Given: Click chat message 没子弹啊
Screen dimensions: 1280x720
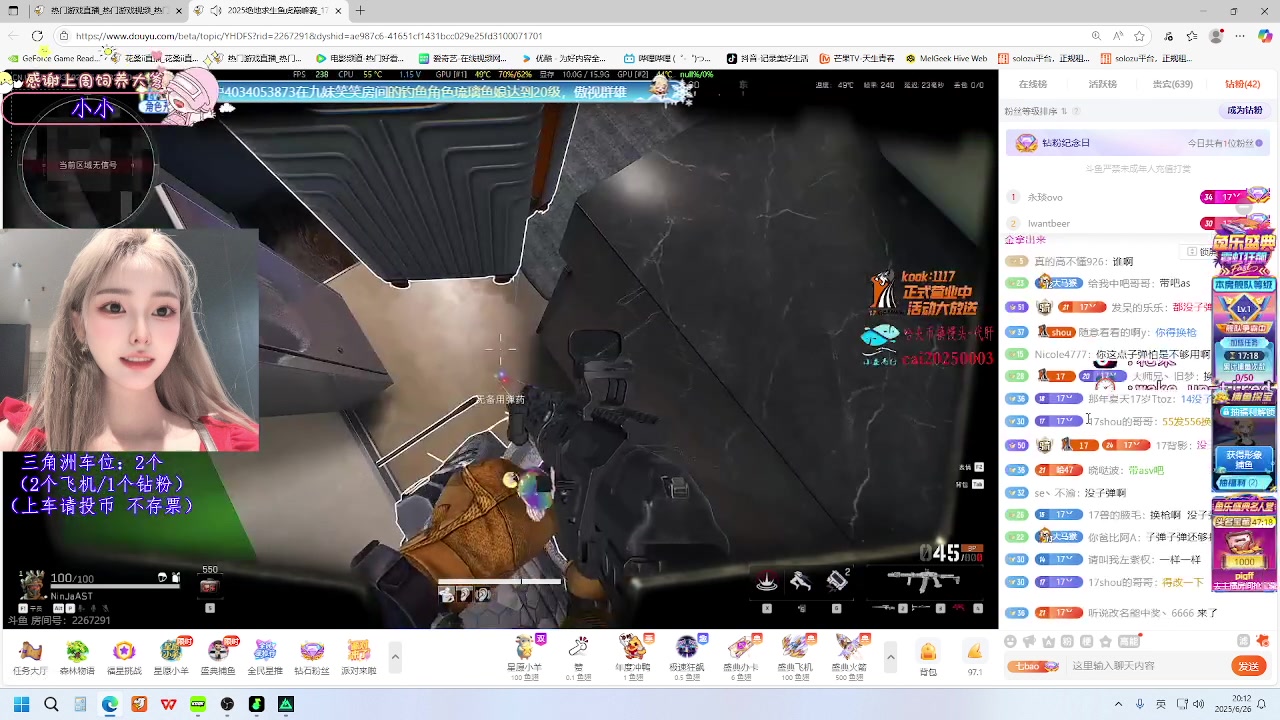Looking at the screenshot, I should click(1107, 493).
